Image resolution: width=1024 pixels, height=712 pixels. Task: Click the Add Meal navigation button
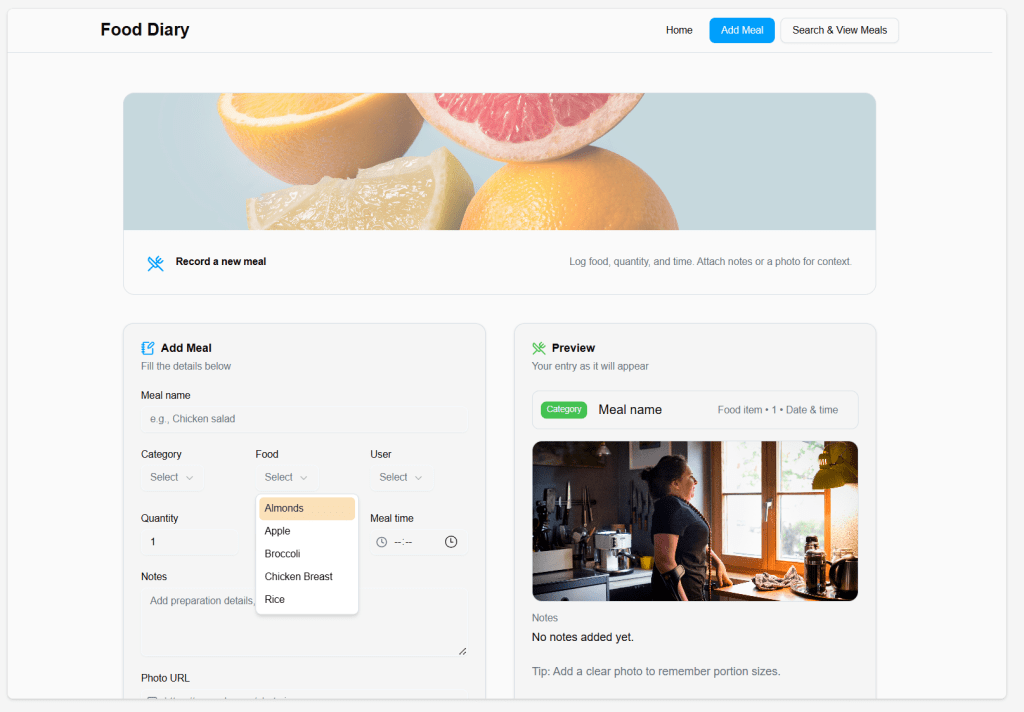click(x=742, y=30)
